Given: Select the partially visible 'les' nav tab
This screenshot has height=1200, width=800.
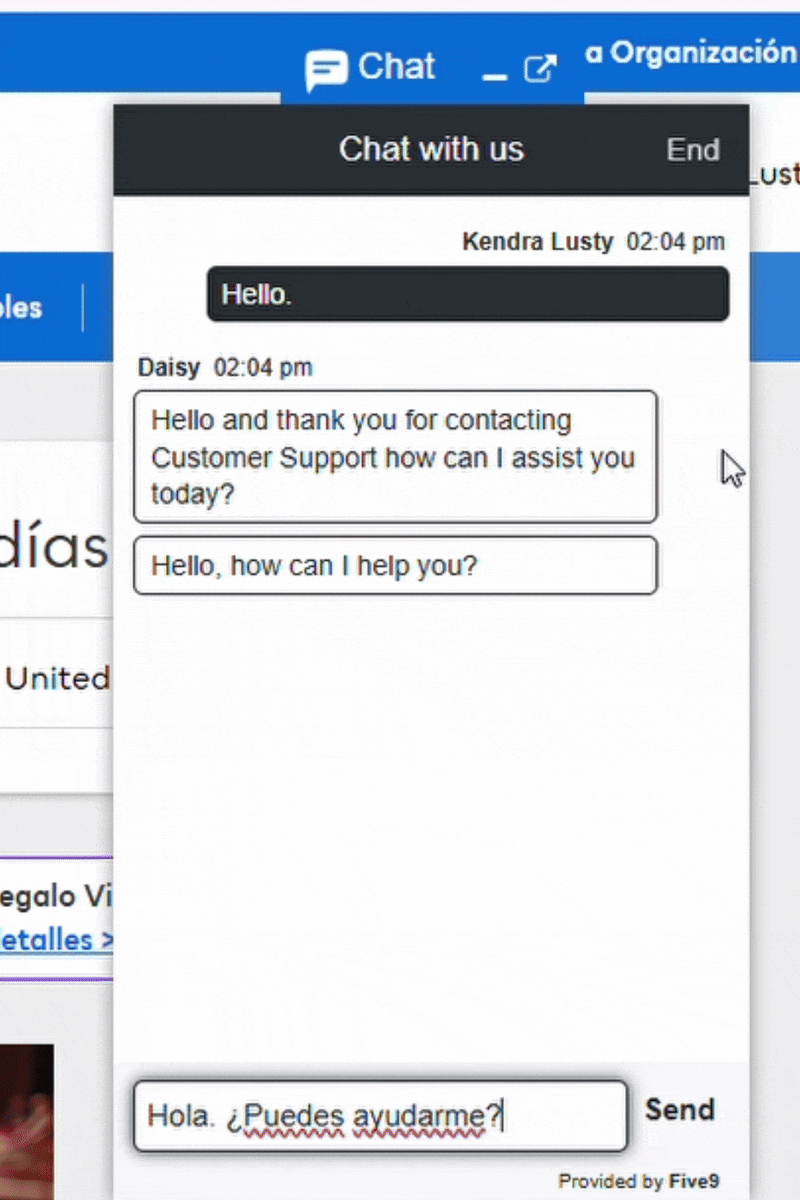Looking at the screenshot, I should click(22, 308).
